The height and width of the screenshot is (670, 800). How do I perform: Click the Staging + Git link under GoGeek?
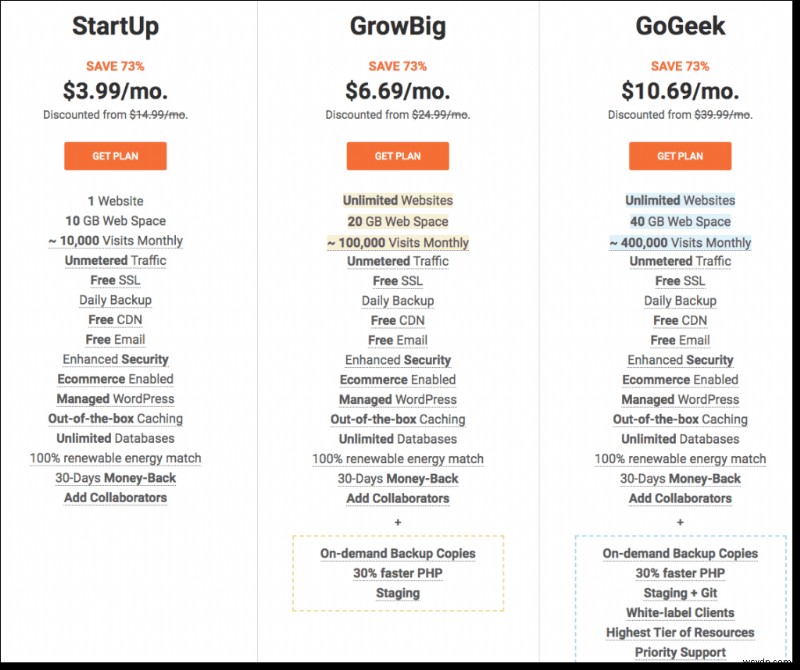pos(680,593)
